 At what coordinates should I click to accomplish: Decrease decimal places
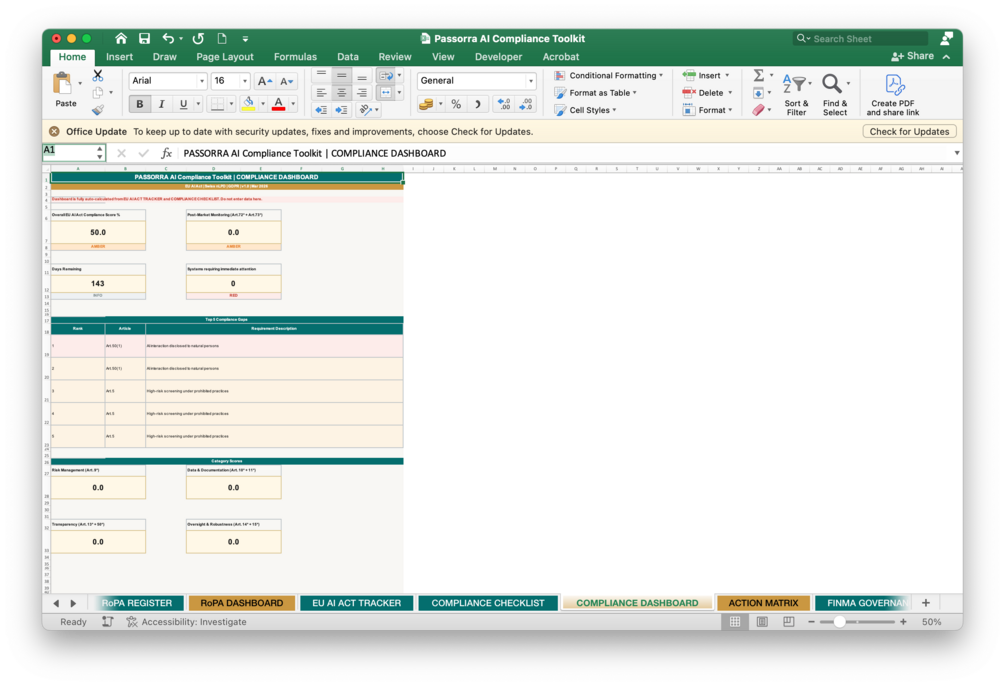click(x=526, y=104)
